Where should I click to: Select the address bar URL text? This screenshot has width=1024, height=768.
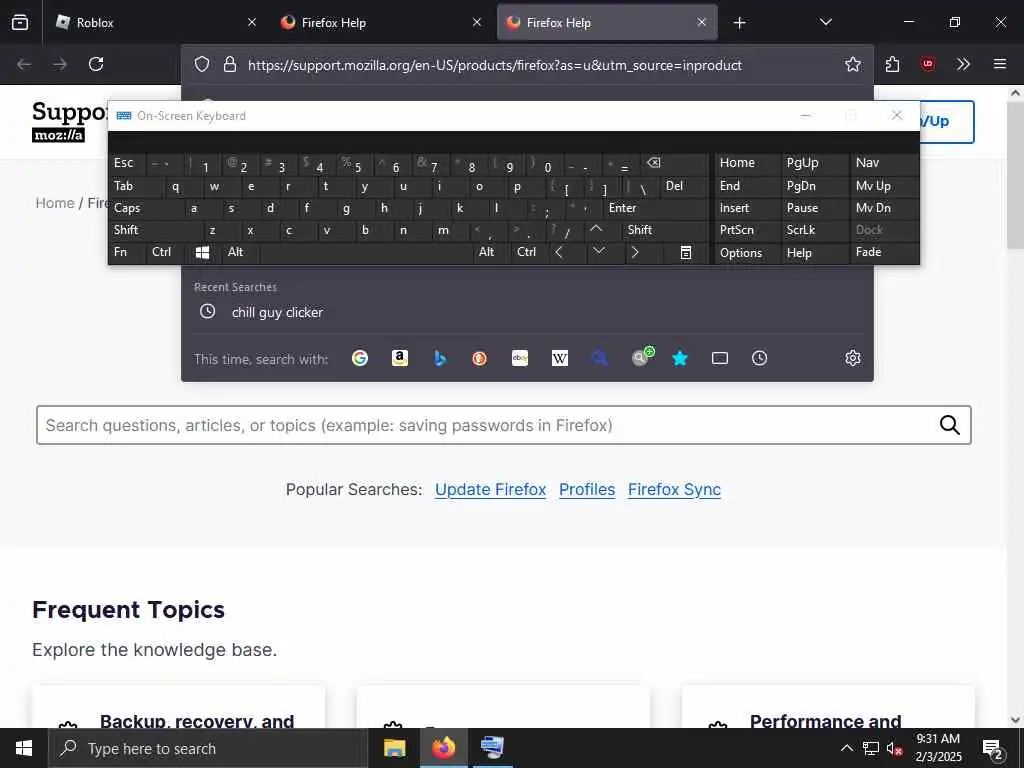(x=494, y=65)
